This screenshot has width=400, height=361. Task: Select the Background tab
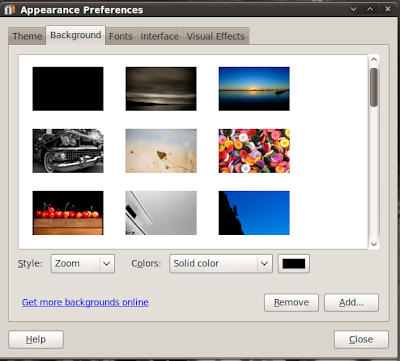tap(76, 35)
